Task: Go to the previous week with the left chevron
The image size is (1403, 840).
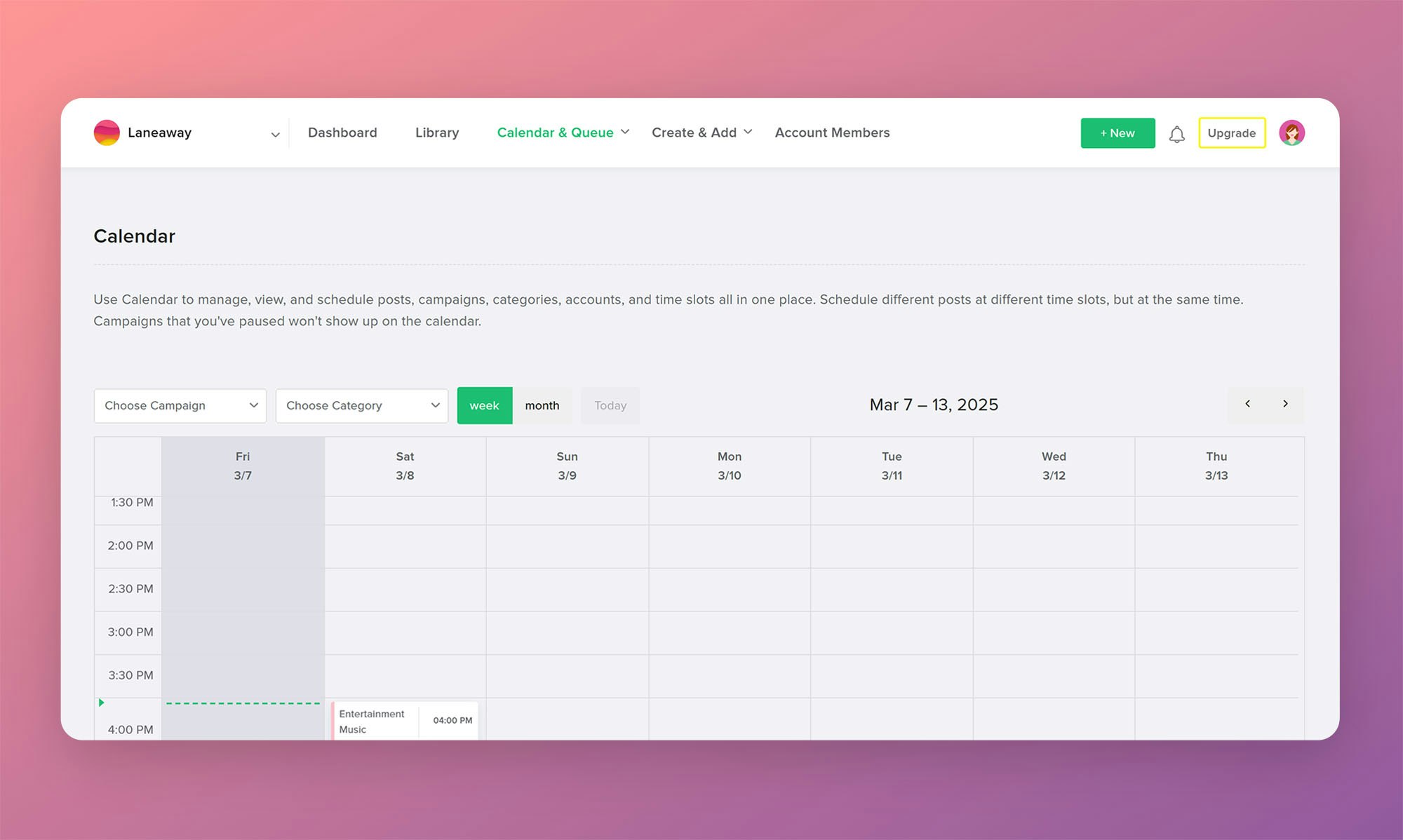Action: (x=1248, y=404)
